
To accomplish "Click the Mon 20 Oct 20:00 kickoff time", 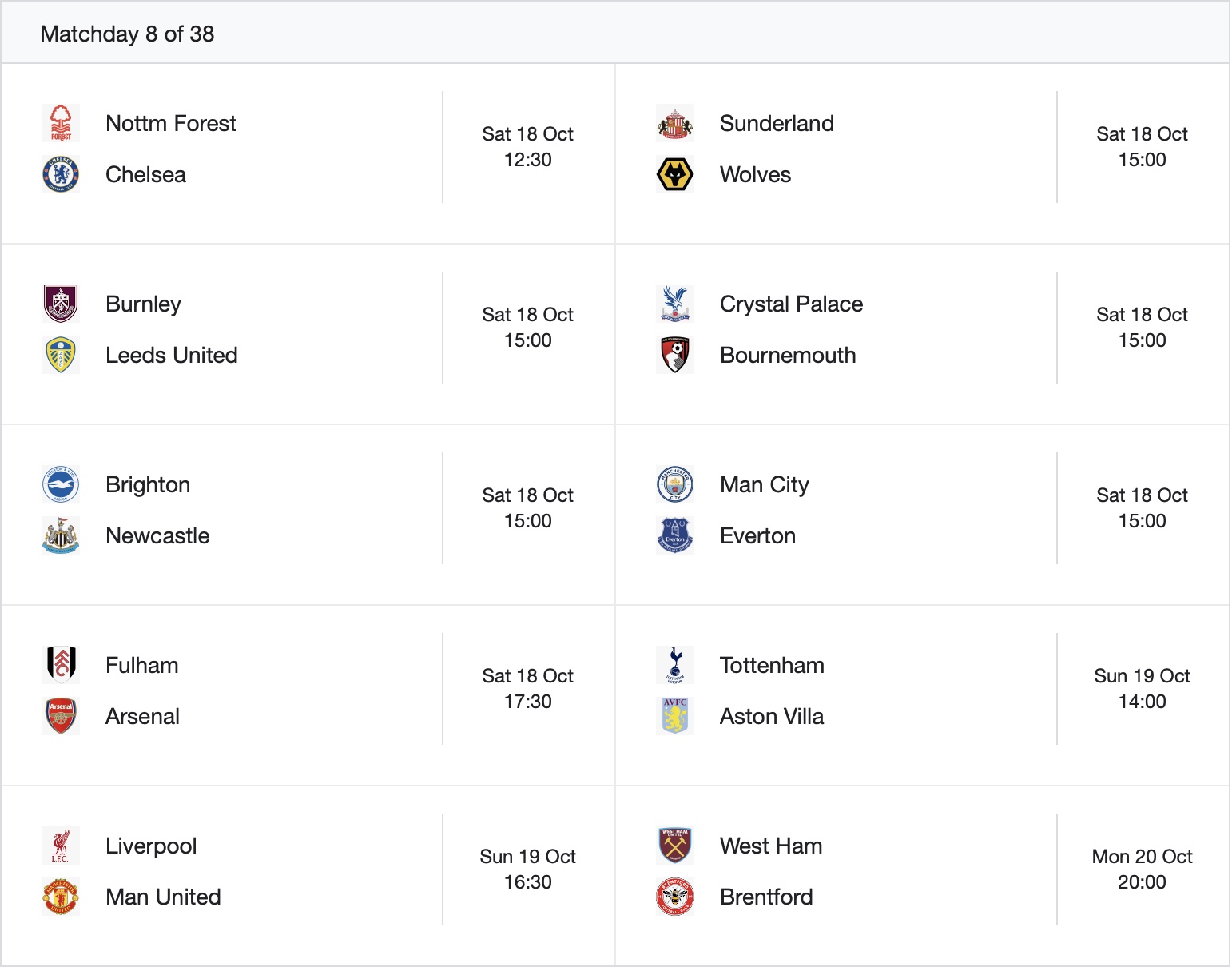I will [x=1142, y=870].
